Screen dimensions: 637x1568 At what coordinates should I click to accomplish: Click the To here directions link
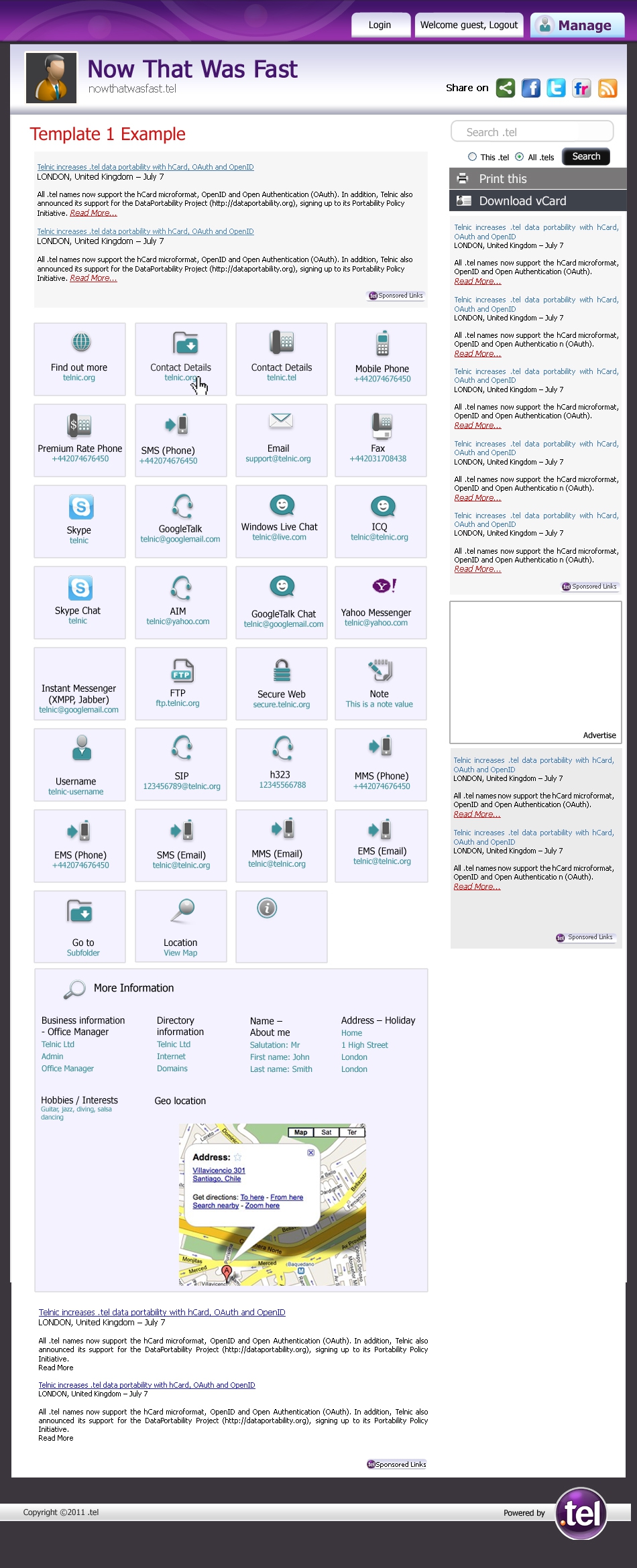252,1197
